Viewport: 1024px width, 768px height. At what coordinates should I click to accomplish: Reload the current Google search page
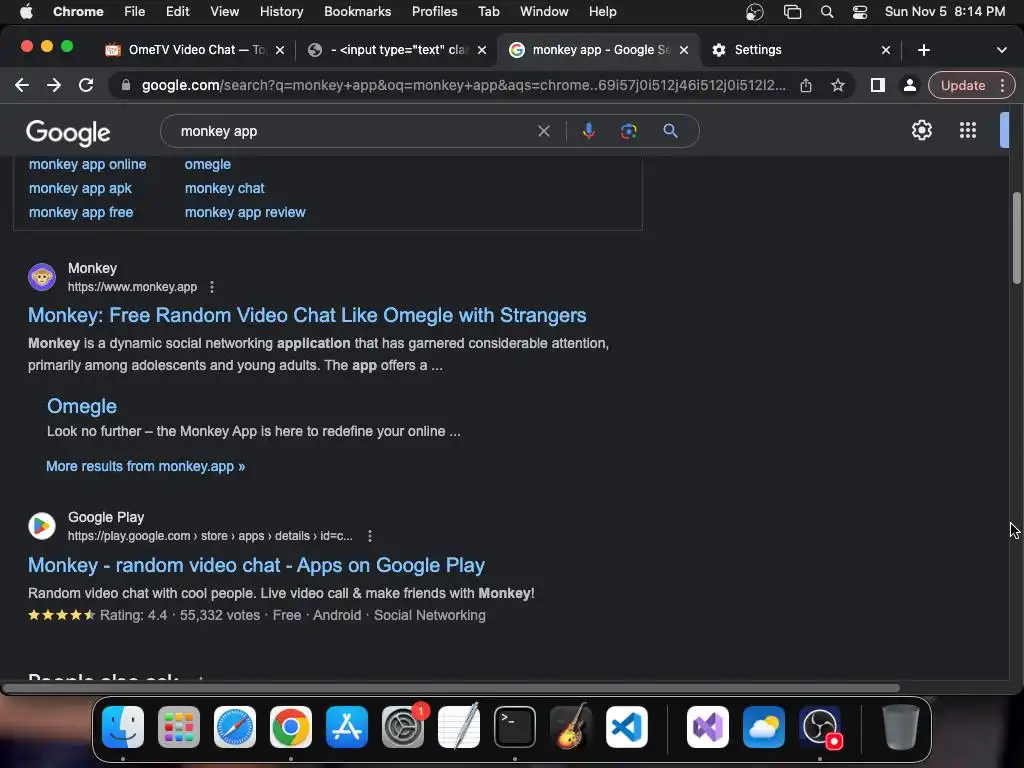(x=86, y=85)
